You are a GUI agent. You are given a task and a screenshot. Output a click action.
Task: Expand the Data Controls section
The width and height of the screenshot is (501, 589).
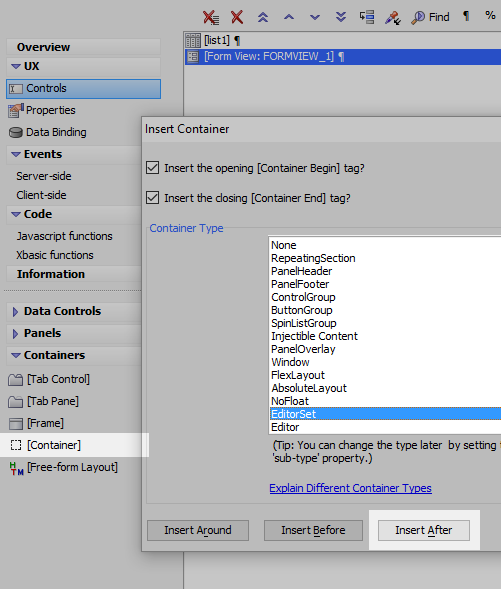tap(15, 312)
